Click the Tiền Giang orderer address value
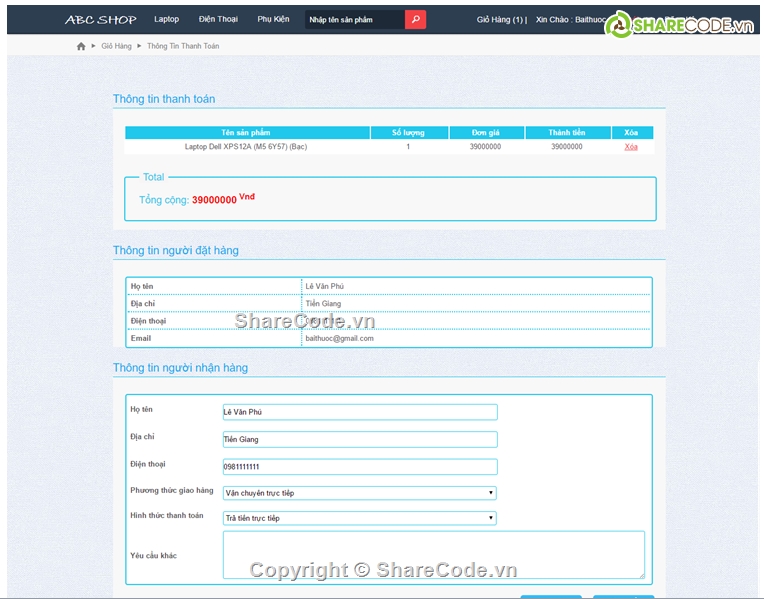 [323, 304]
